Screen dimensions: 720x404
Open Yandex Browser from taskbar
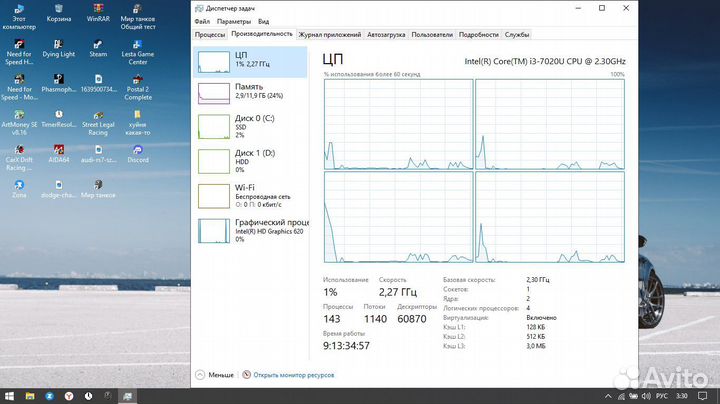[x=69, y=396]
